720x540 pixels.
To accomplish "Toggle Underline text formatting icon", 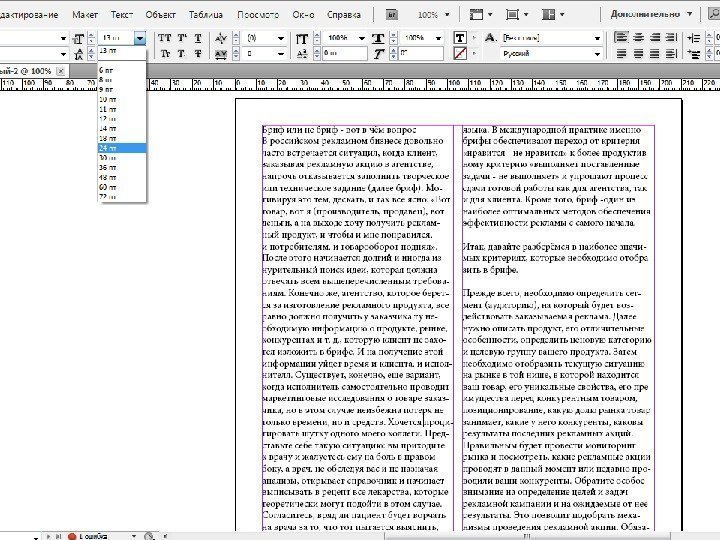I will point(198,38).
